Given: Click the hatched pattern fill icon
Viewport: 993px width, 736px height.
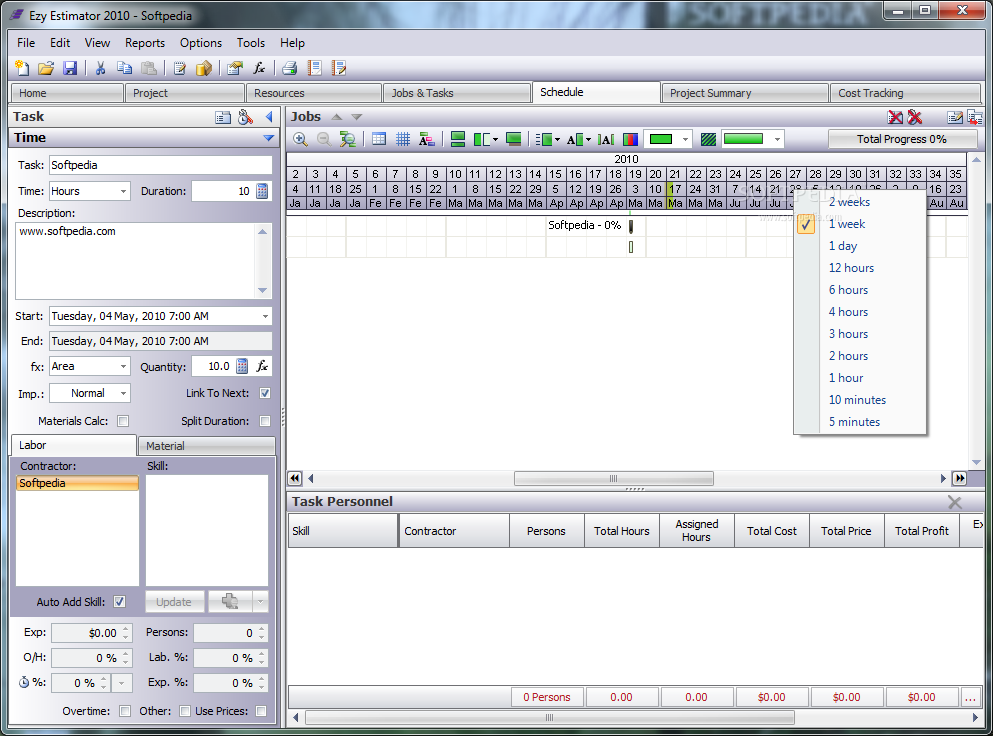Looking at the screenshot, I should tap(709, 139).
